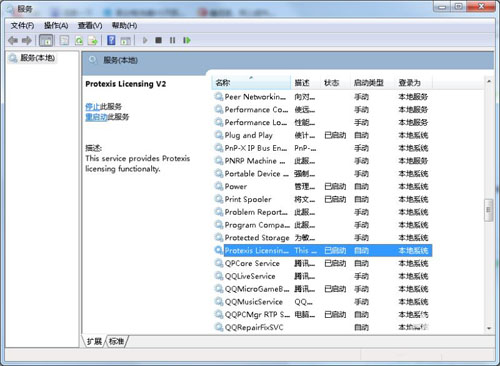This screenshot has width=500, height=366.
Task: Select the QQPCMgr RTP S... row
Action: pyautogui.click(x=322, y=314)
